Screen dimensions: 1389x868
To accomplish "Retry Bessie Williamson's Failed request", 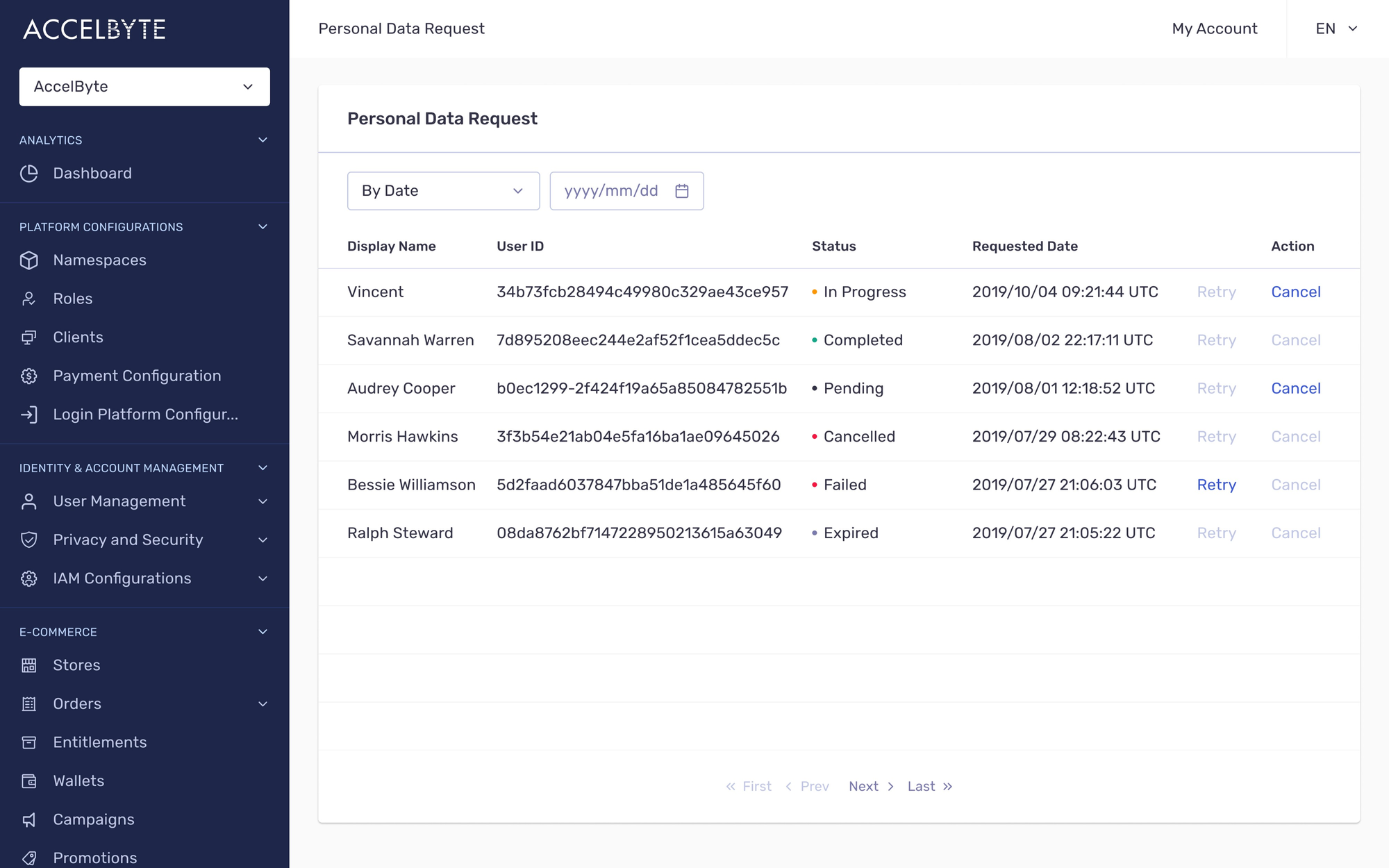I will pyautogui.click(x=1217, y=485).
